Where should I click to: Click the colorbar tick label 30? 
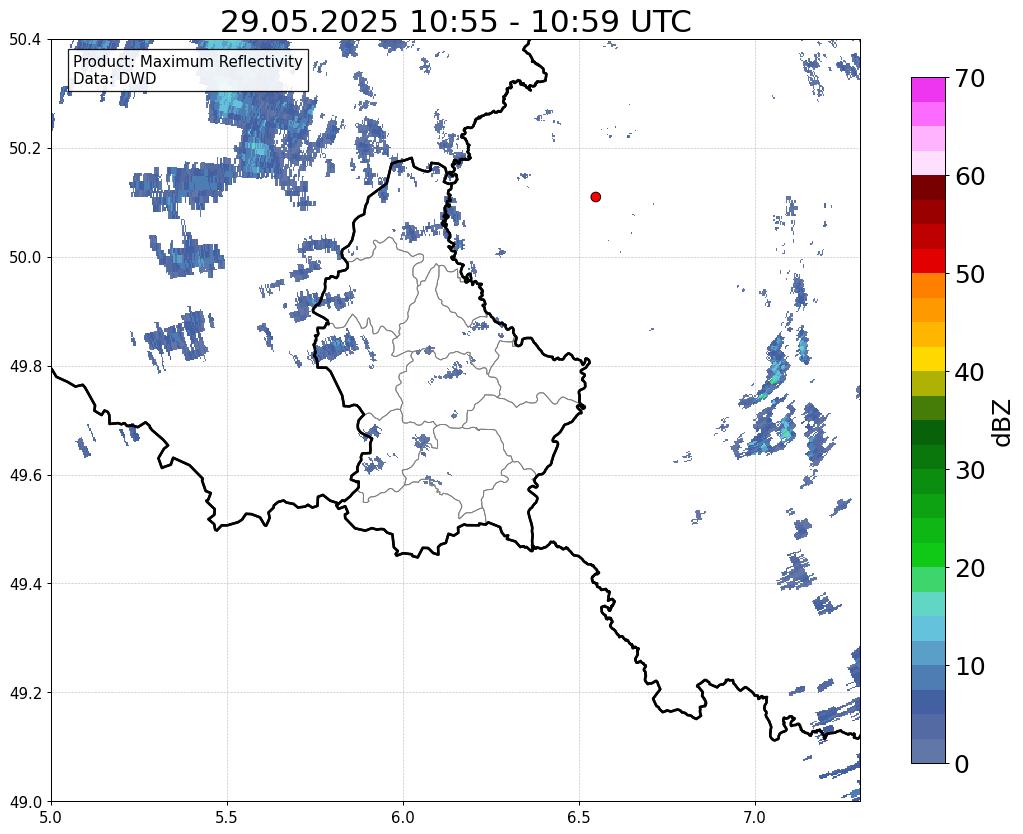(970, 470)
